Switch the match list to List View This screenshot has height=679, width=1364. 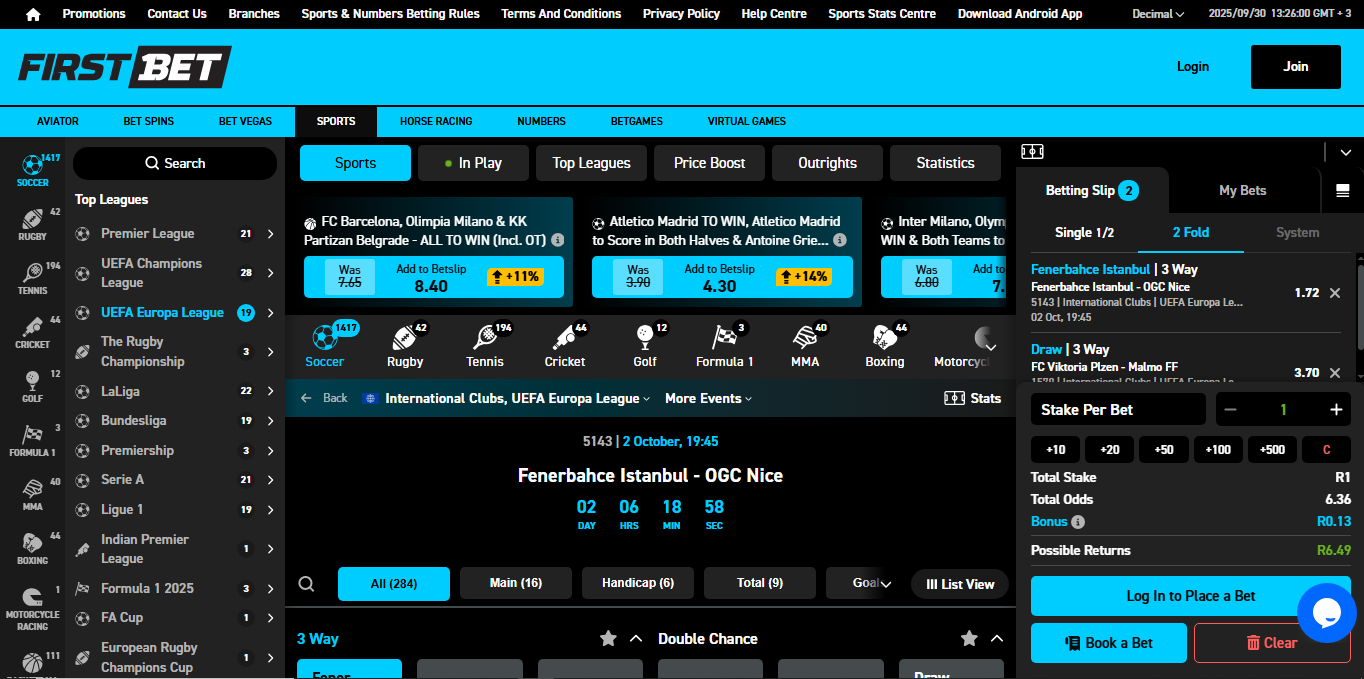(959, 583)
